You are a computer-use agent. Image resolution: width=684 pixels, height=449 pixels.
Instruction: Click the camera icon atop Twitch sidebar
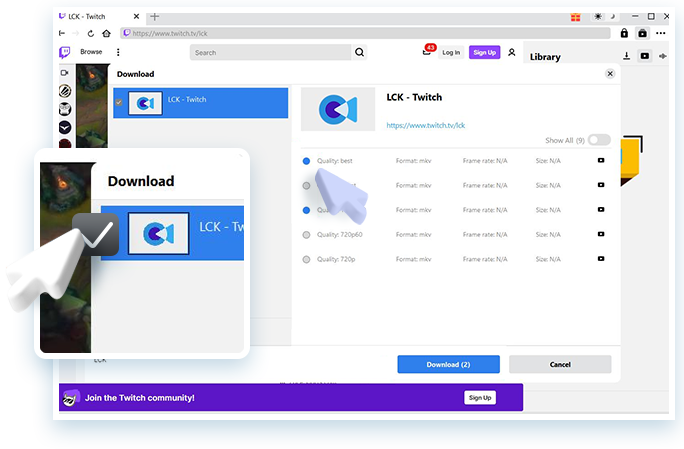pyautogui.click(x=65, y=73)
